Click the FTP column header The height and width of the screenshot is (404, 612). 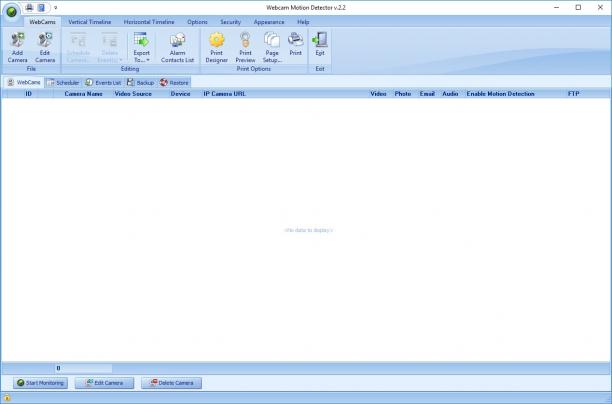573,94
